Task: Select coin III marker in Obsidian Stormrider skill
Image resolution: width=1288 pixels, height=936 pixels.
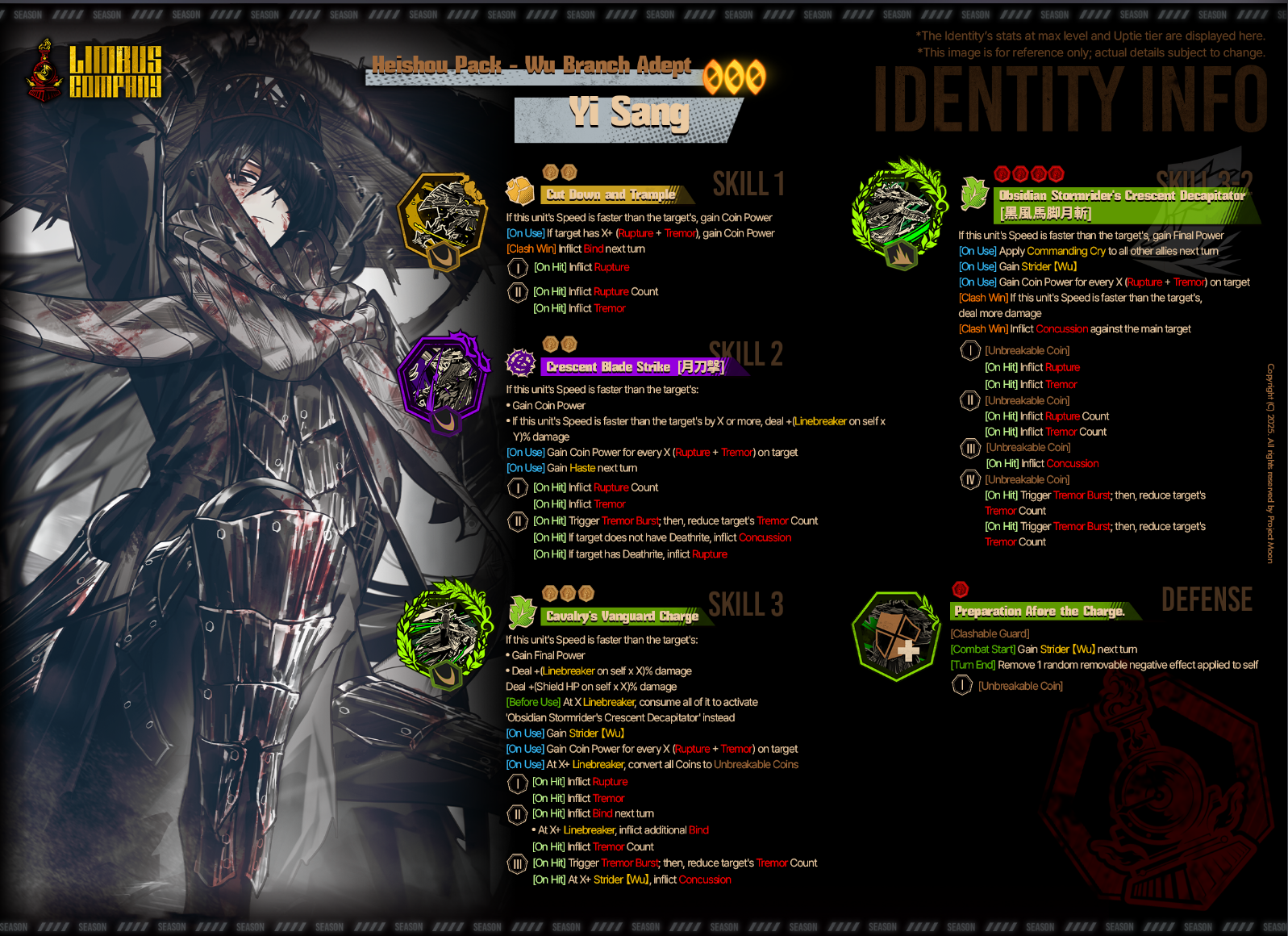Action: point(970,448)
